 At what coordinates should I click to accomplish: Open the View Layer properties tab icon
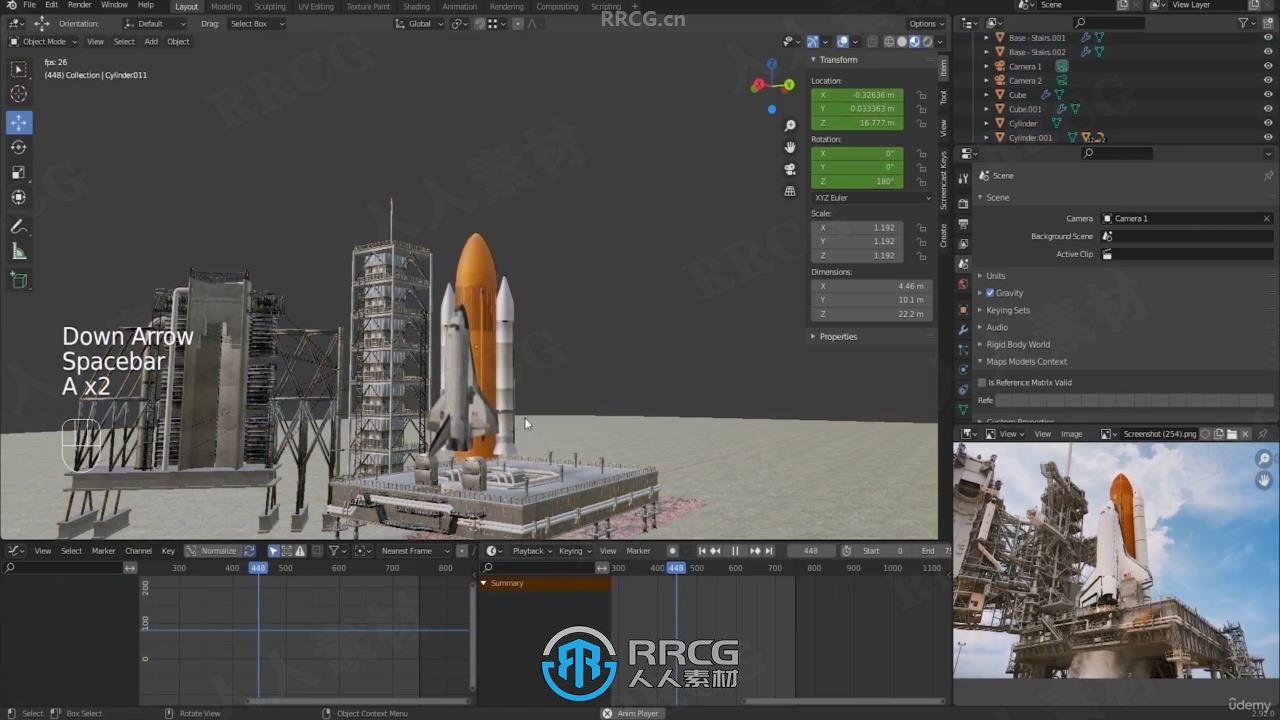tap(963, 243)
